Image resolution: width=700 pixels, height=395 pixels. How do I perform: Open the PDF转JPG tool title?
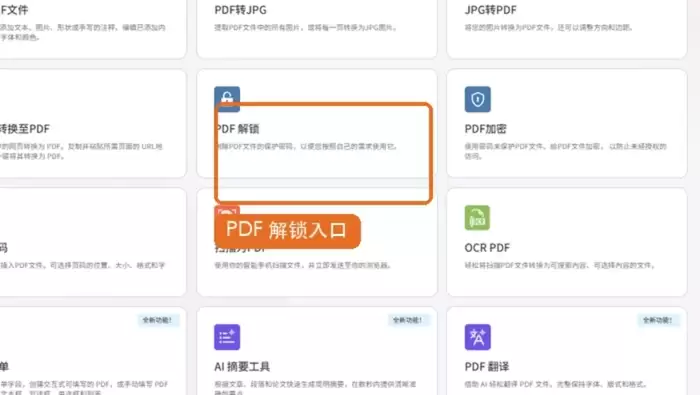pyautogui.click(x=240, y=10)
